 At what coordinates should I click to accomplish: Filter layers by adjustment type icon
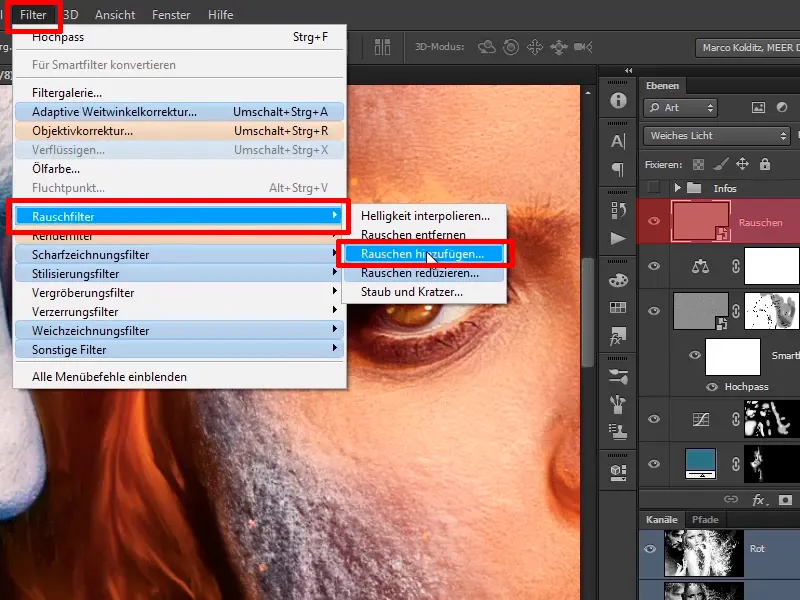782,107
